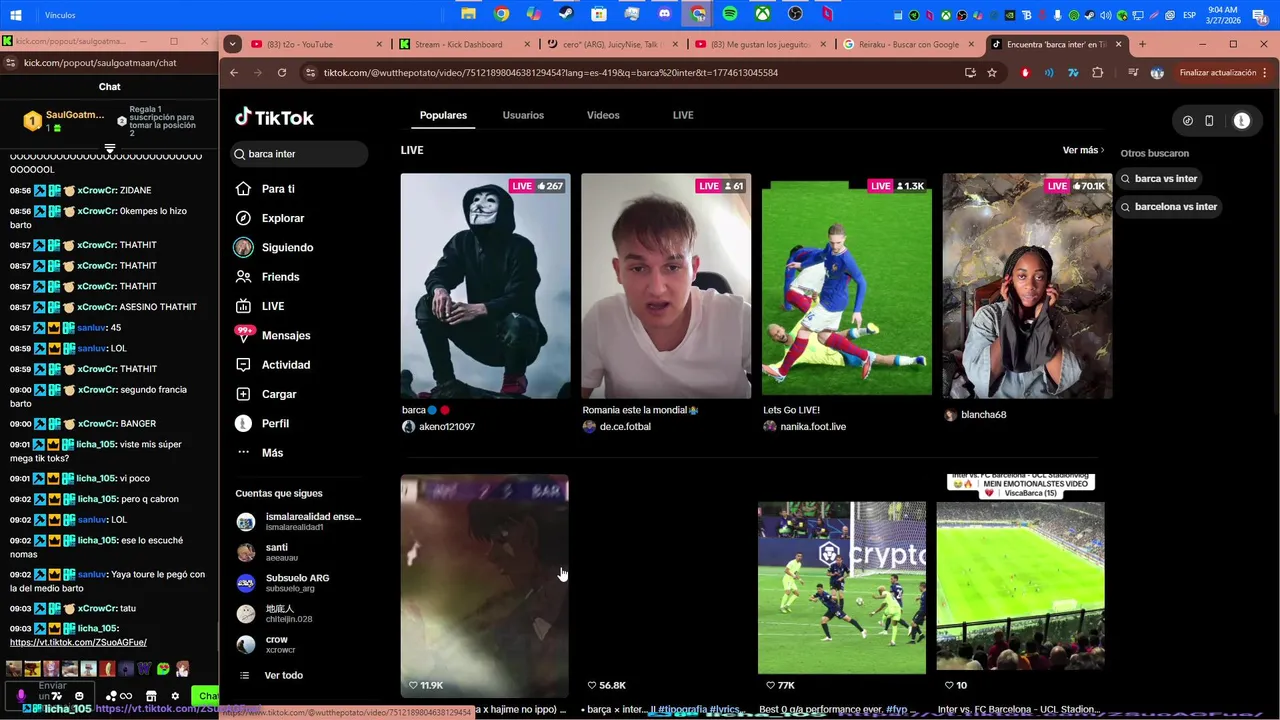Image resolution: width=1280 pixels, height=720 pixels.
Task: Bookmark this page with the star icon
Action: (x=992, y=73)
